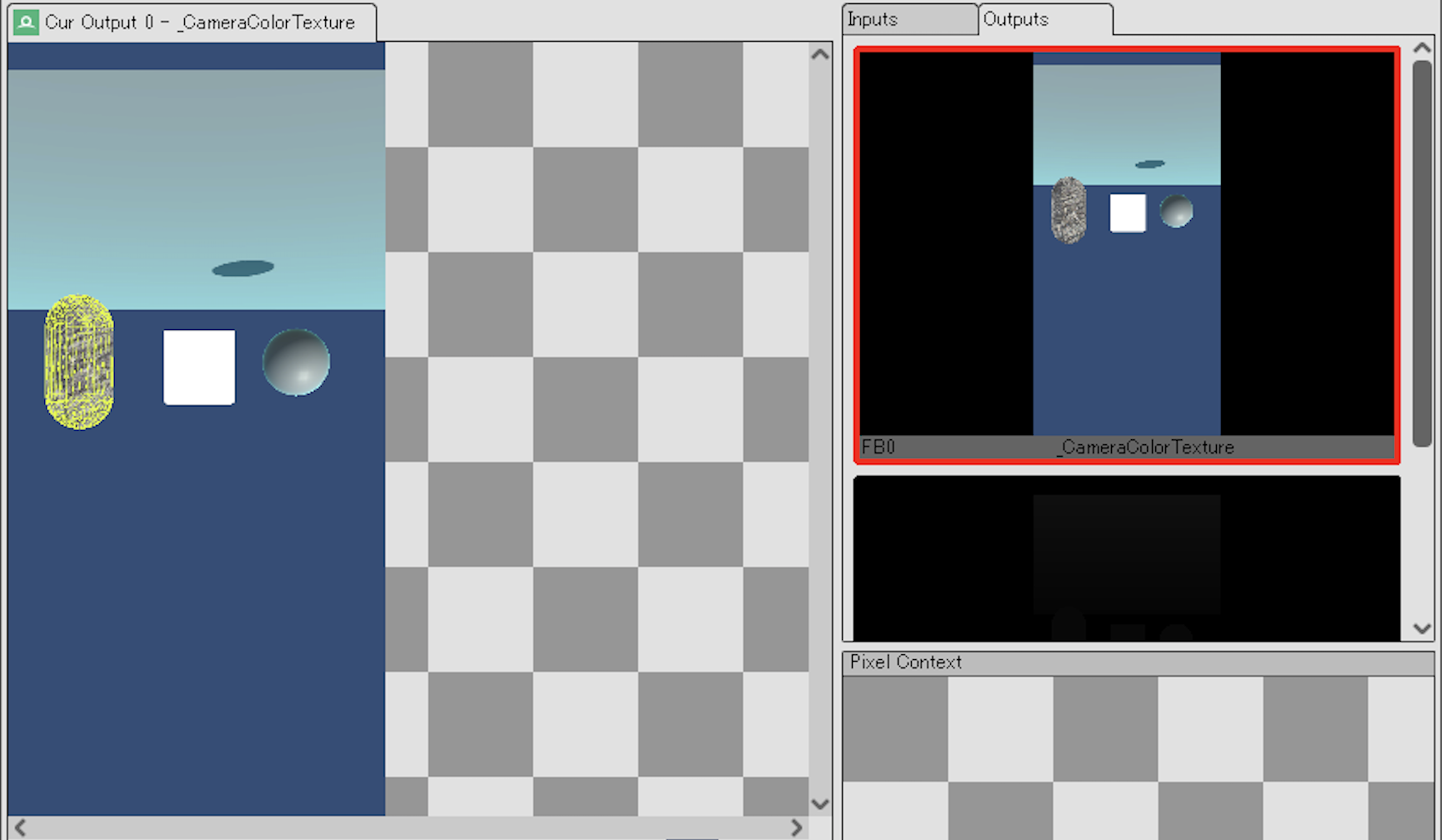Click the Pixel Context panel title bar
This screenshot has width=1442, height=840.
click(x=904, y=662)
